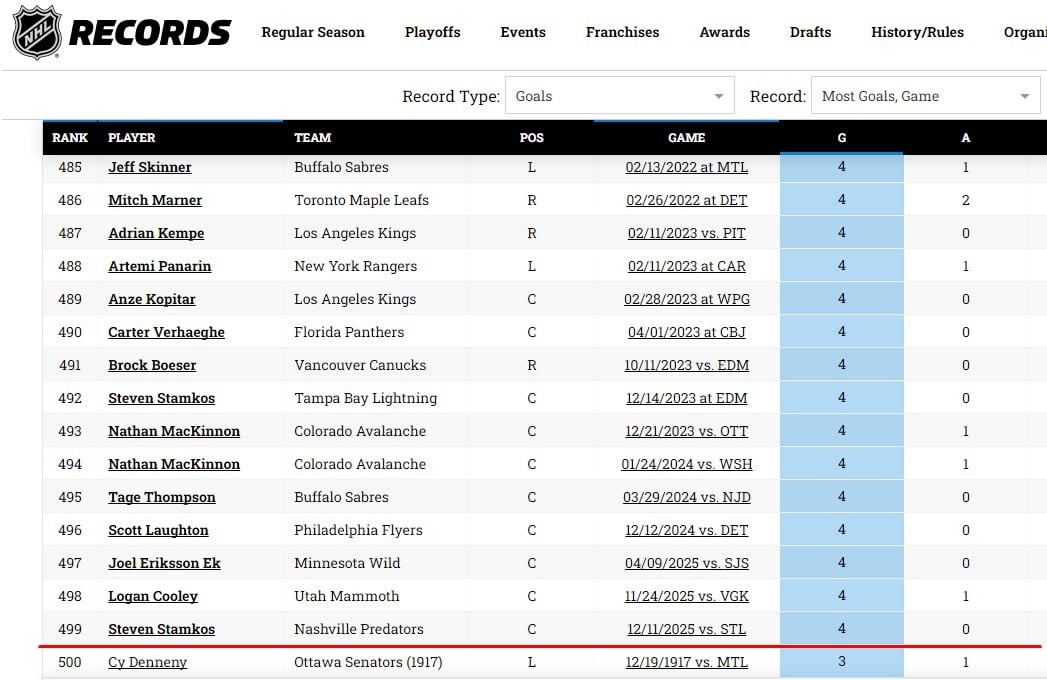Open Brock Boeser player link
The width and height of the screenshot is (1047, 680).
[x=152, y=365]
